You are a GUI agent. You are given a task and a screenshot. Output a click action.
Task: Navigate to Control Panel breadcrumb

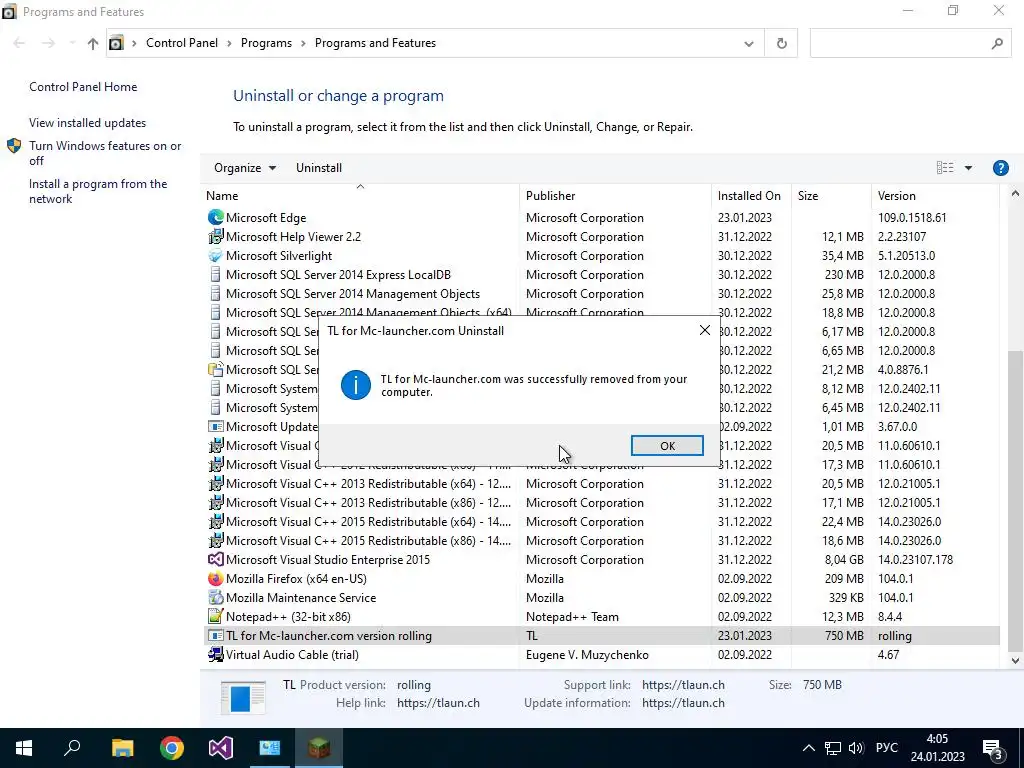pos(182,43)
